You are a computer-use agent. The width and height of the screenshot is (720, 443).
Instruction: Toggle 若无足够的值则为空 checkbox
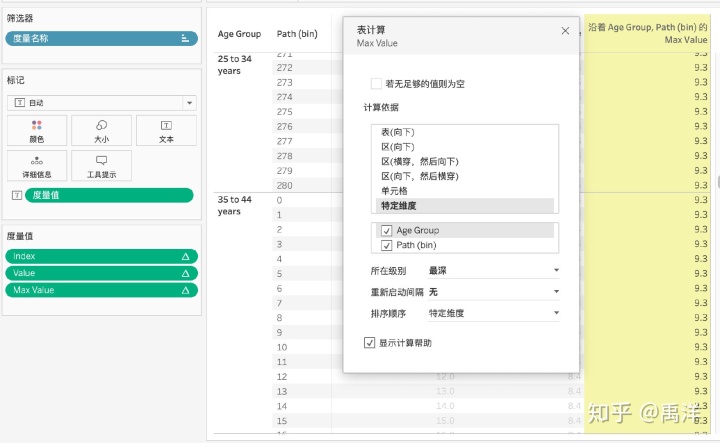[376, 84]
